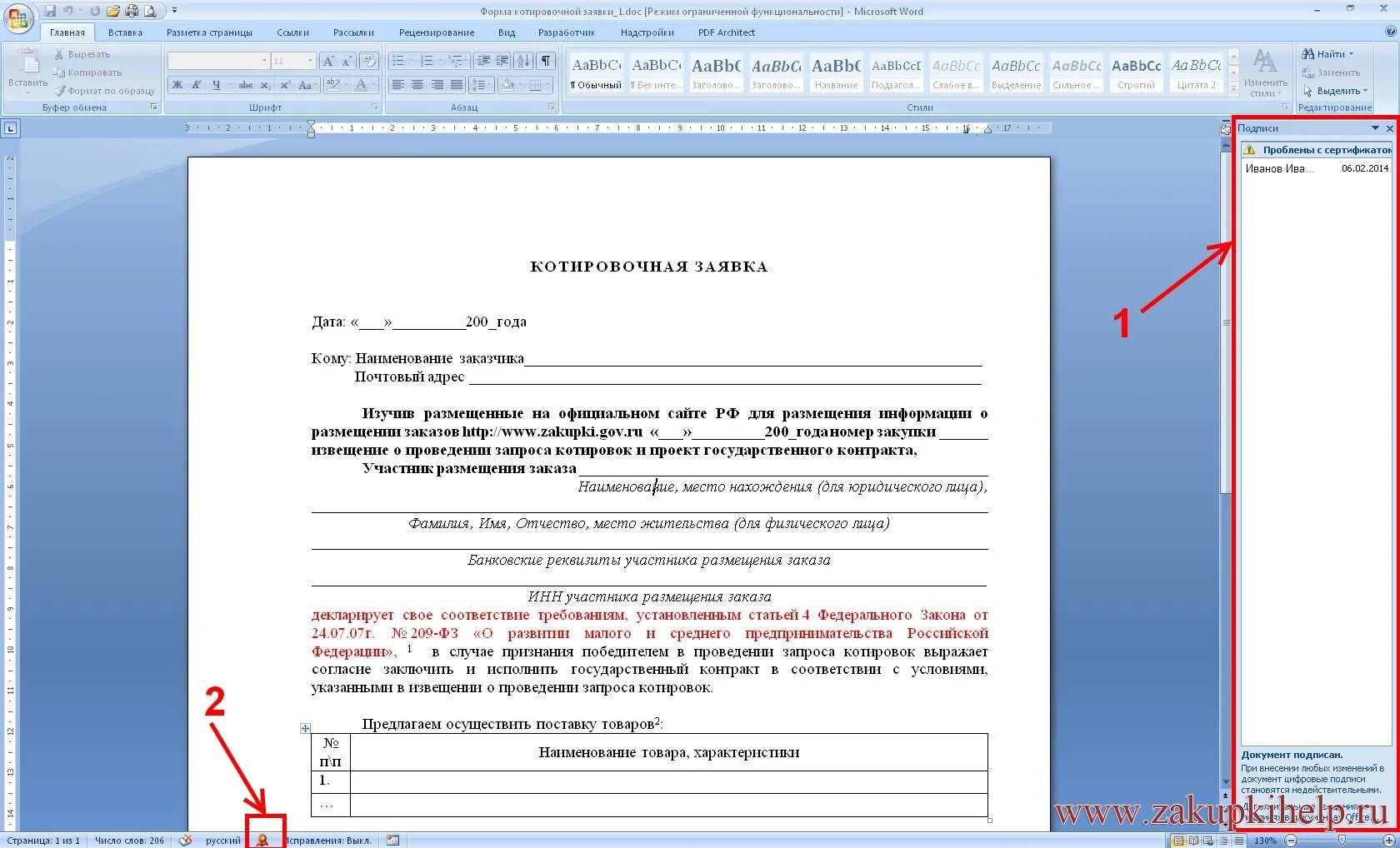Pick paragraph shading paint bucket color
The image size is (1400, 848).
[x=509, y=85]
